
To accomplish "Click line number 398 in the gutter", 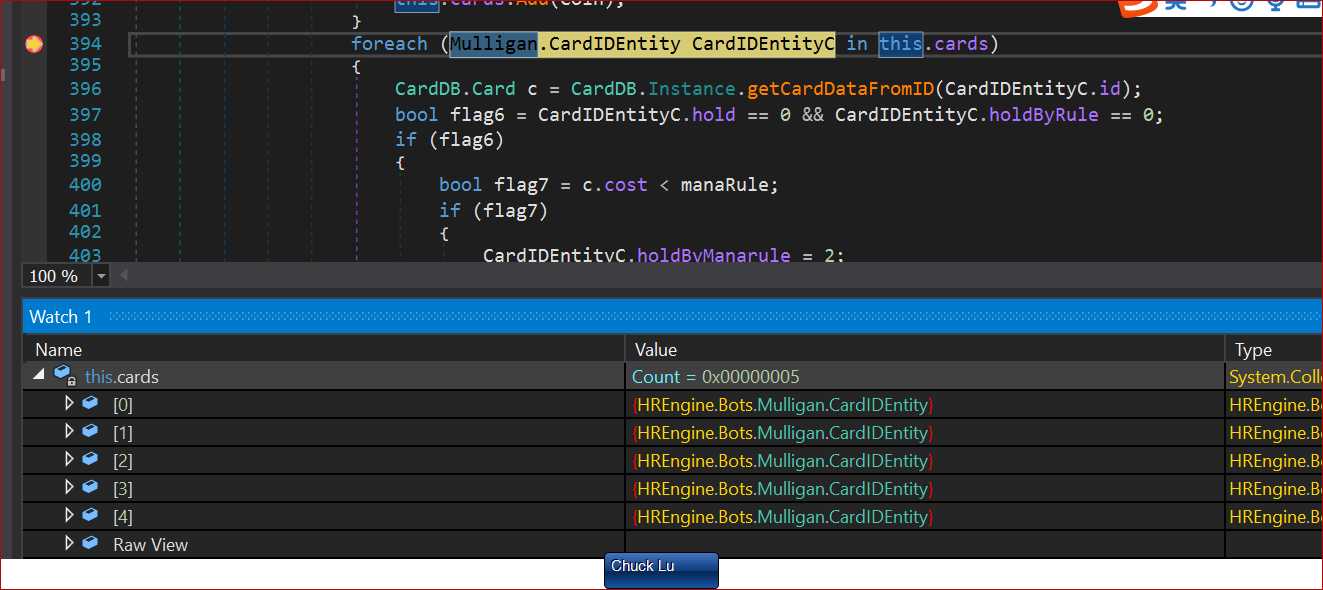I will (85, 139).
